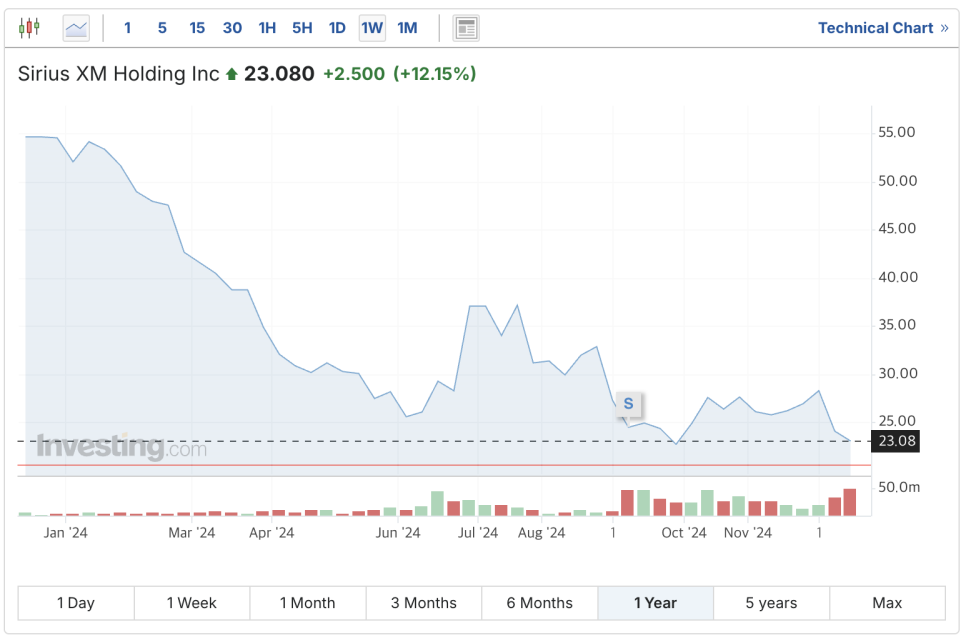The image size is (966, 640).
Task: Choose the 1H interval
Action: [x=267, y=28]
